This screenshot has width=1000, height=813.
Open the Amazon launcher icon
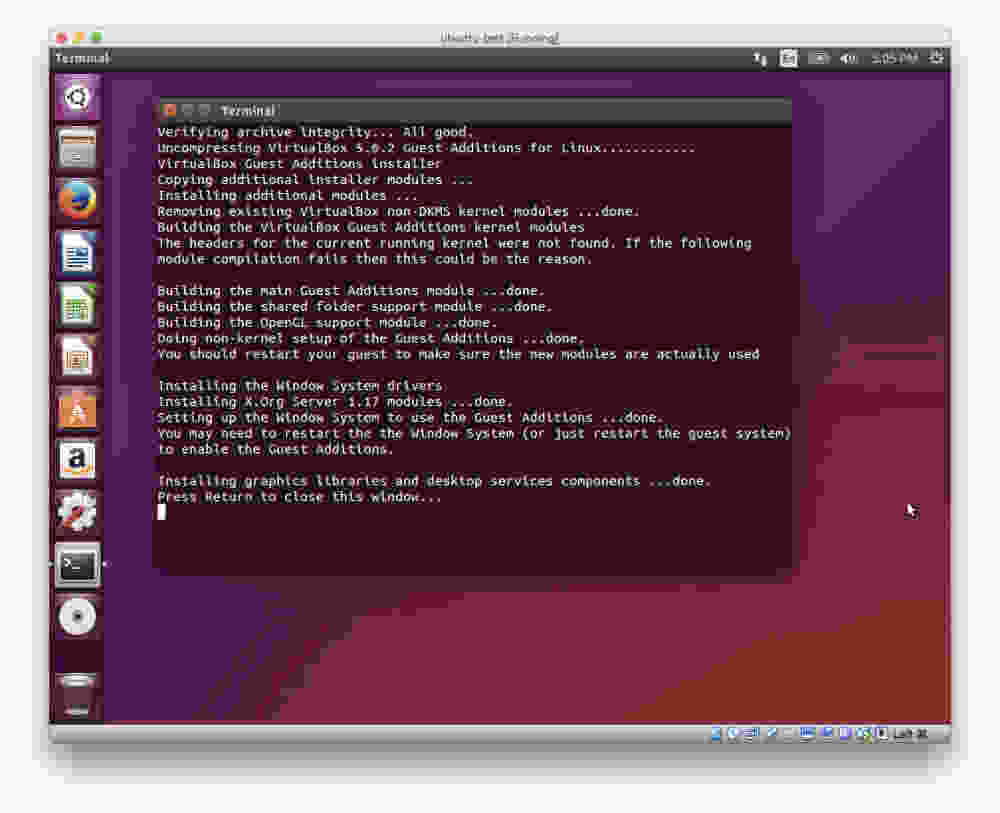(x=77, y=460)
